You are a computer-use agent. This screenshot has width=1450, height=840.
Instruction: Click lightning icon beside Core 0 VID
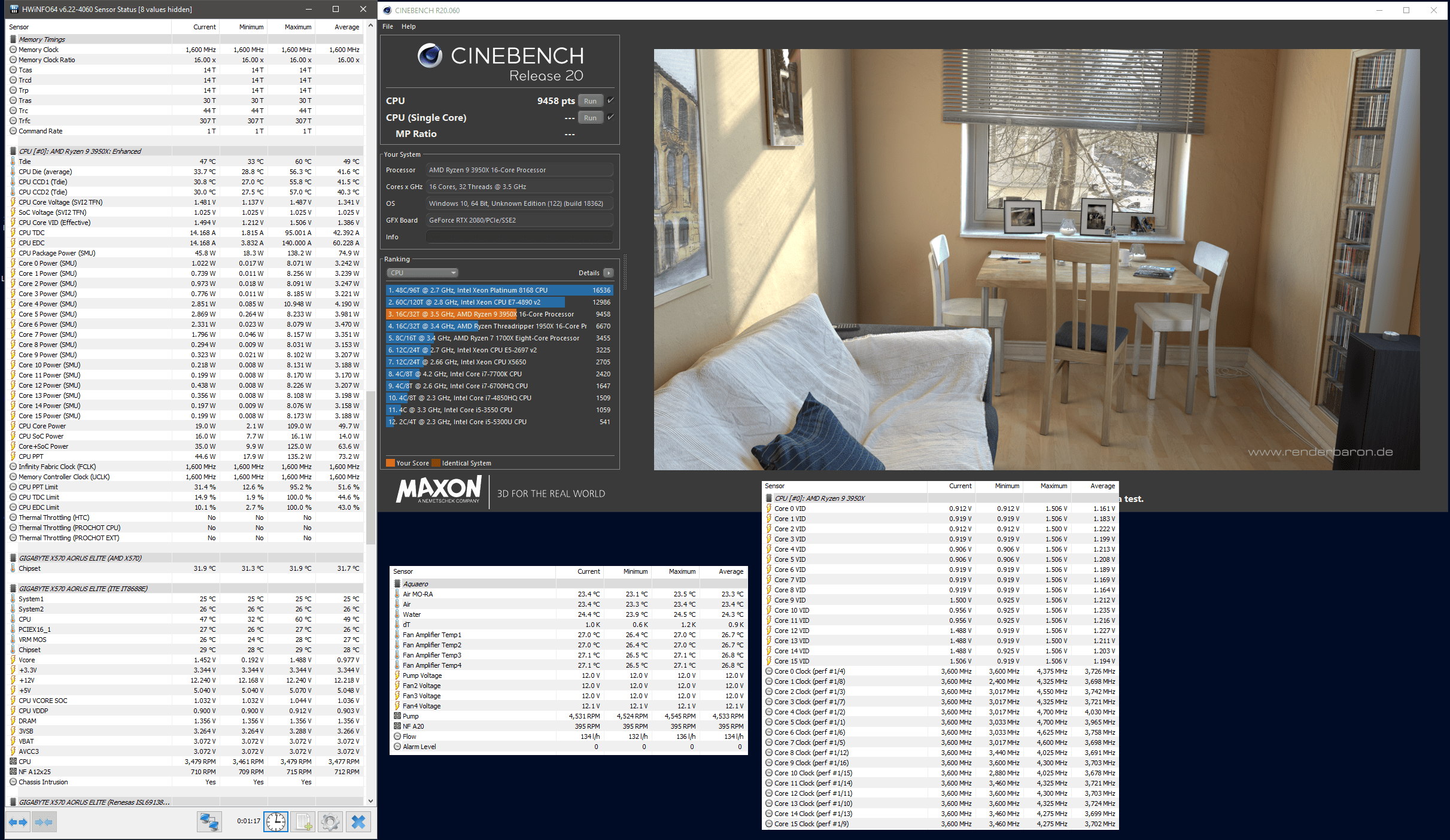[x=769, y=509]
